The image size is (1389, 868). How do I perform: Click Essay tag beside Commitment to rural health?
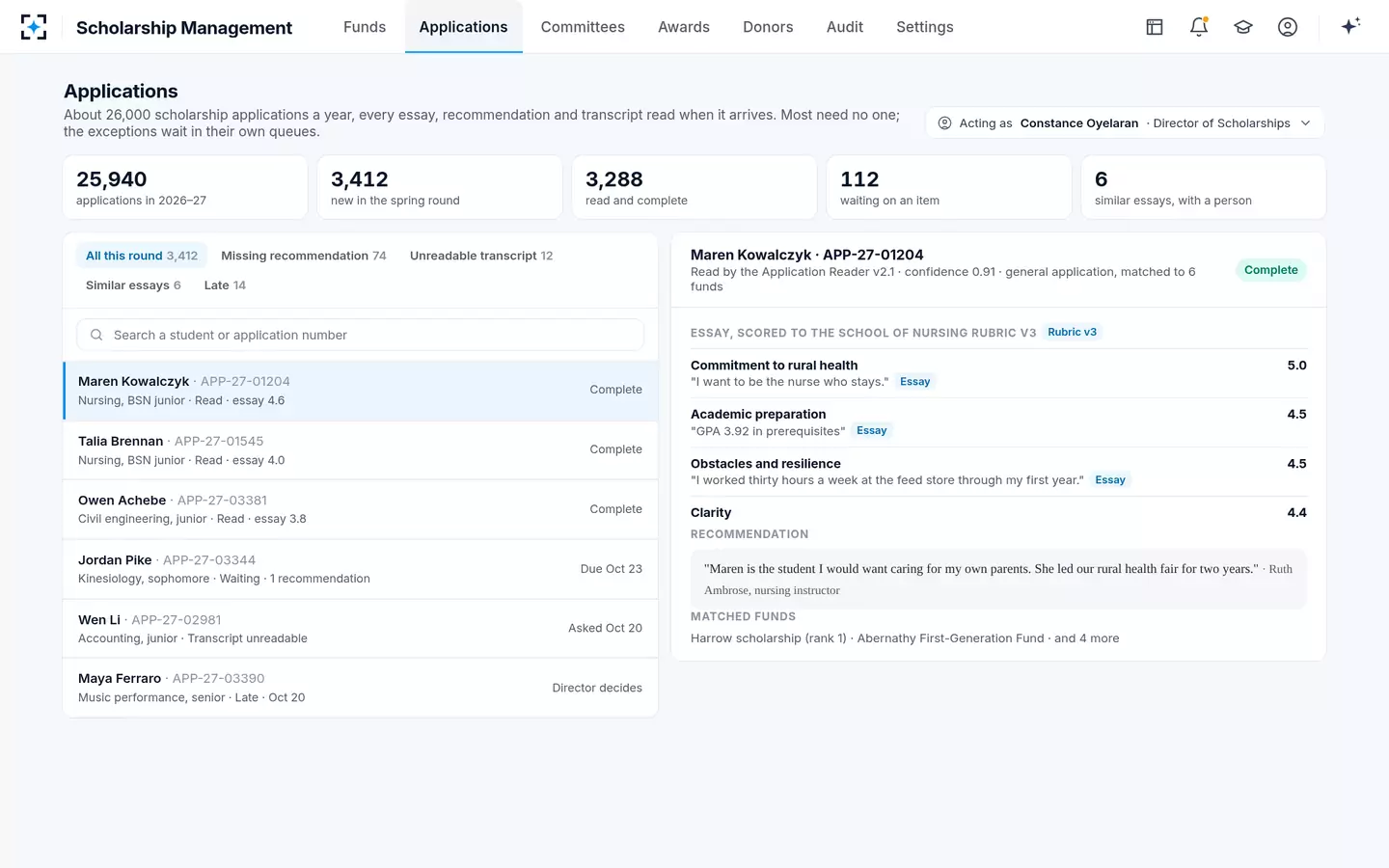(915, 382)
